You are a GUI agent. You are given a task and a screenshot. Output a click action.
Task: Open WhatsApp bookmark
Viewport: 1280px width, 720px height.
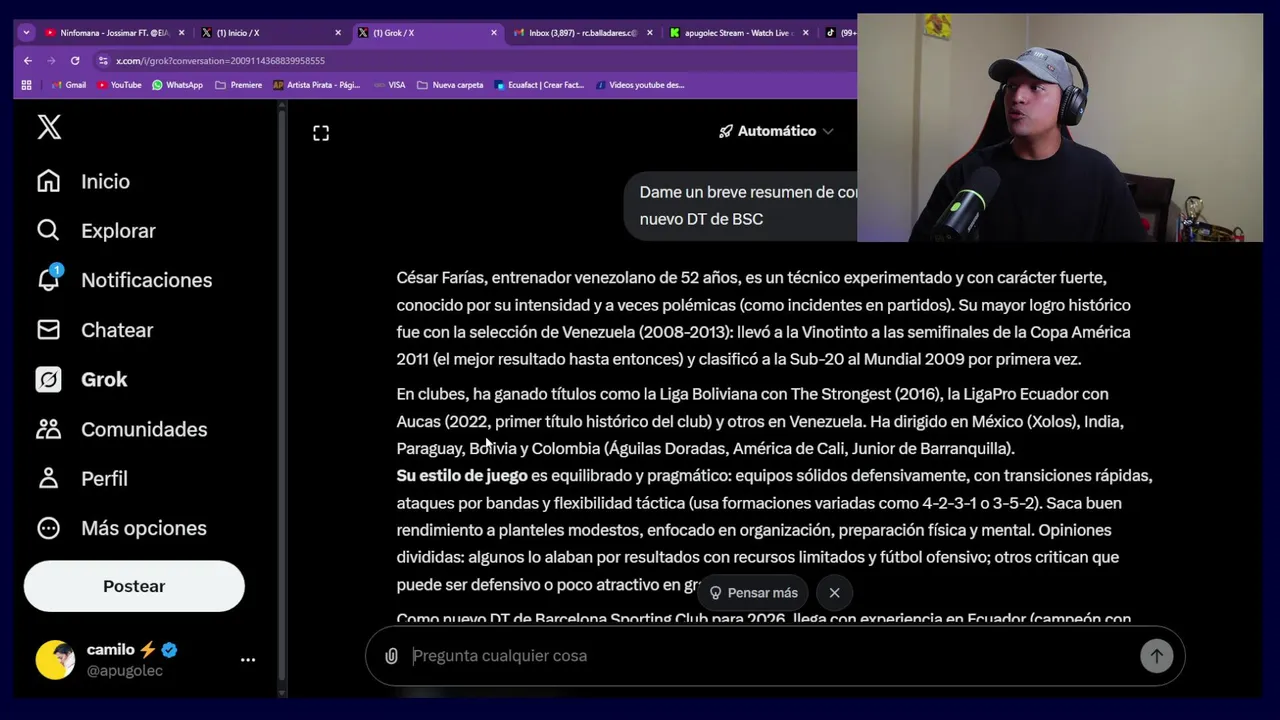pos(177,85)
